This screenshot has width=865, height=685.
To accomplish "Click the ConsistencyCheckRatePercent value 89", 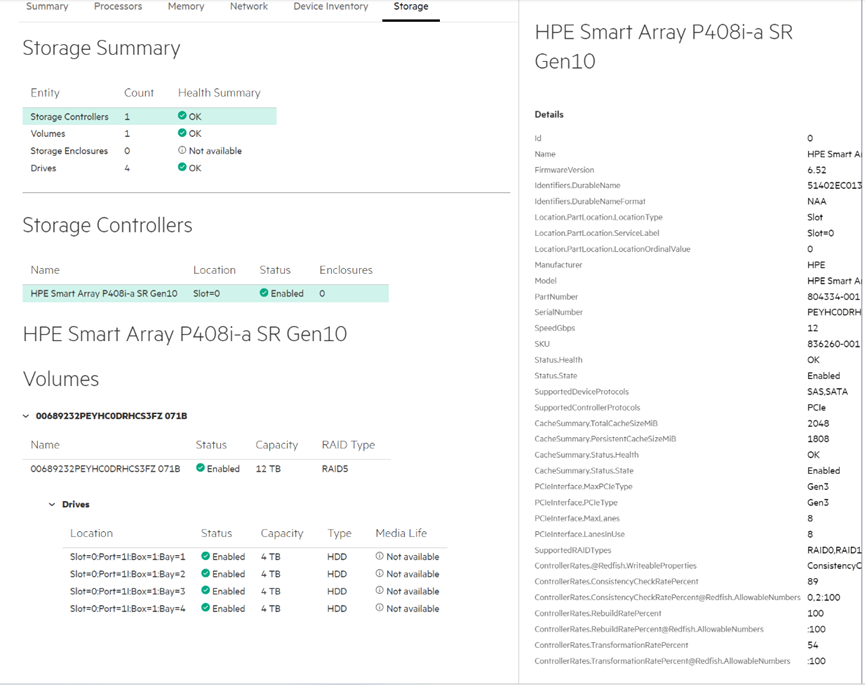I will pyautogui.click(x=813, y=581).
